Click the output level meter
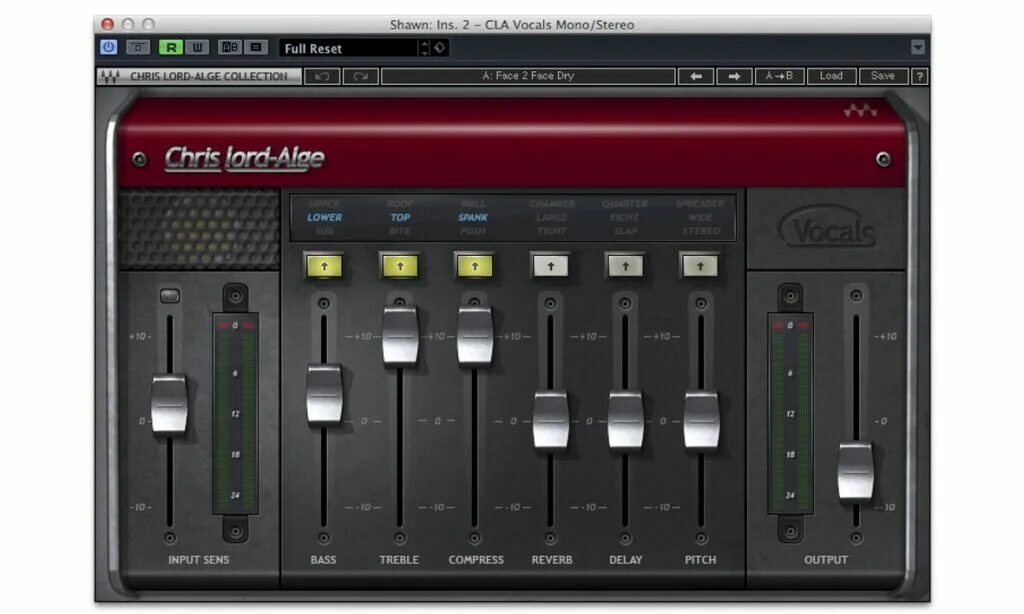 pyautogui.click(x=790, y=413)
